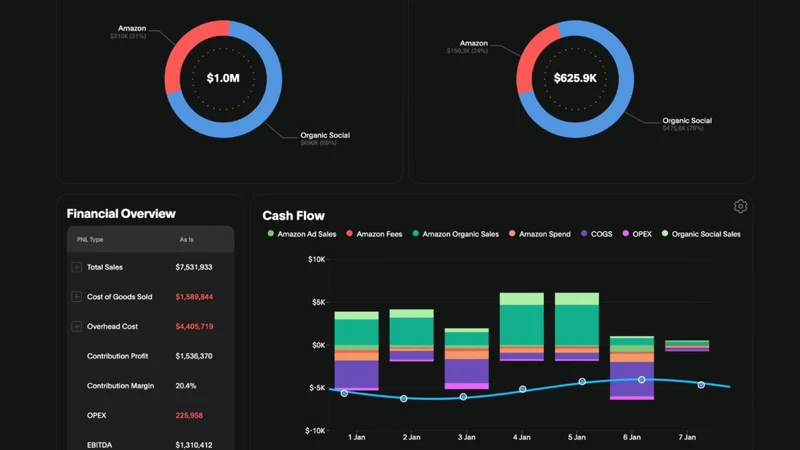
Task: Toggle Amazon Organic Sales legend item
Action: 455,234
